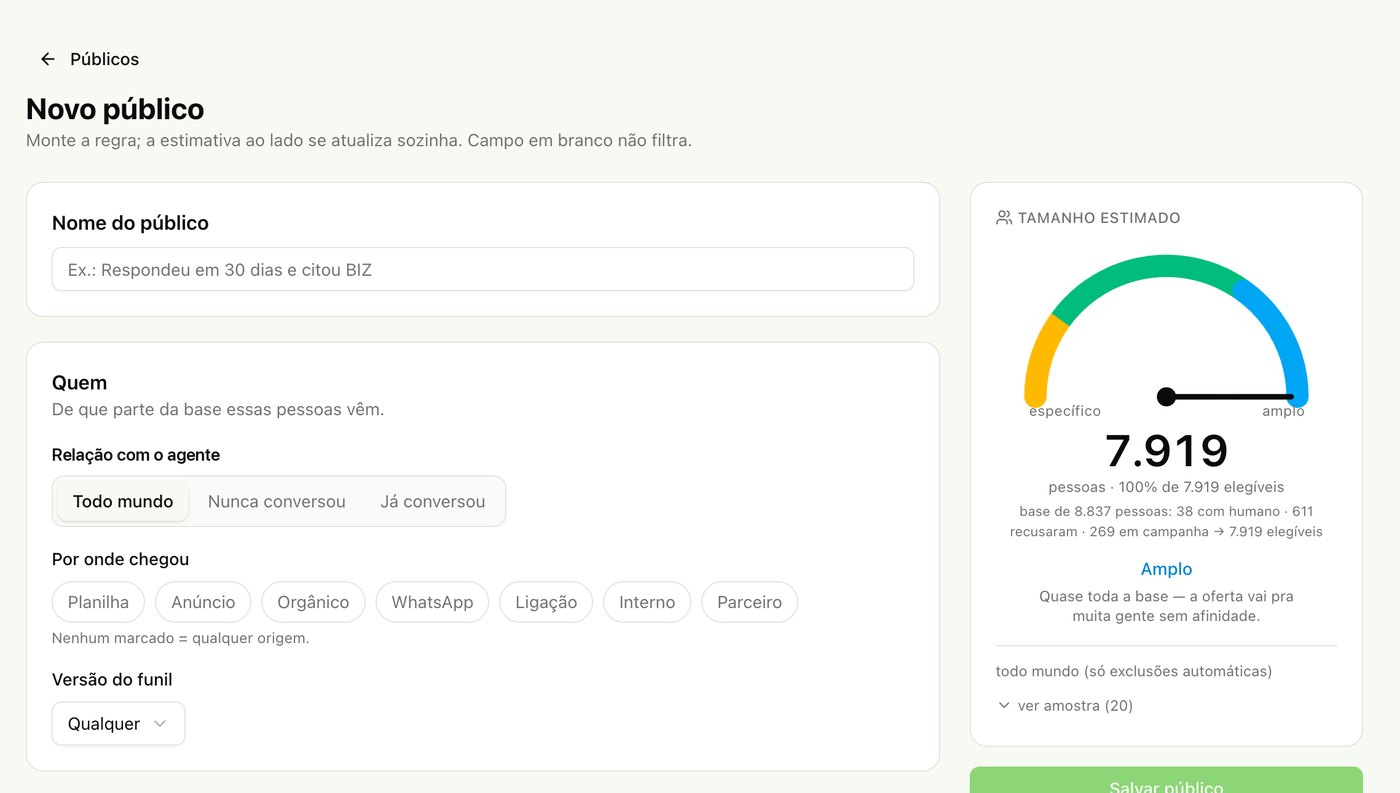The image size is (1400, 793).
Task: Click the back arrow icon
Action: pyautogui.click(x=47, y=59)
